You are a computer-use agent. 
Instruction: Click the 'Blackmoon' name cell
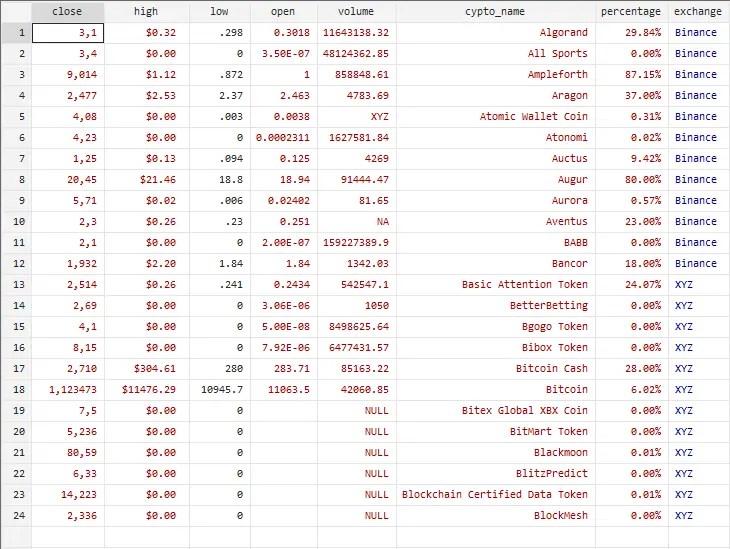(496, 452)
